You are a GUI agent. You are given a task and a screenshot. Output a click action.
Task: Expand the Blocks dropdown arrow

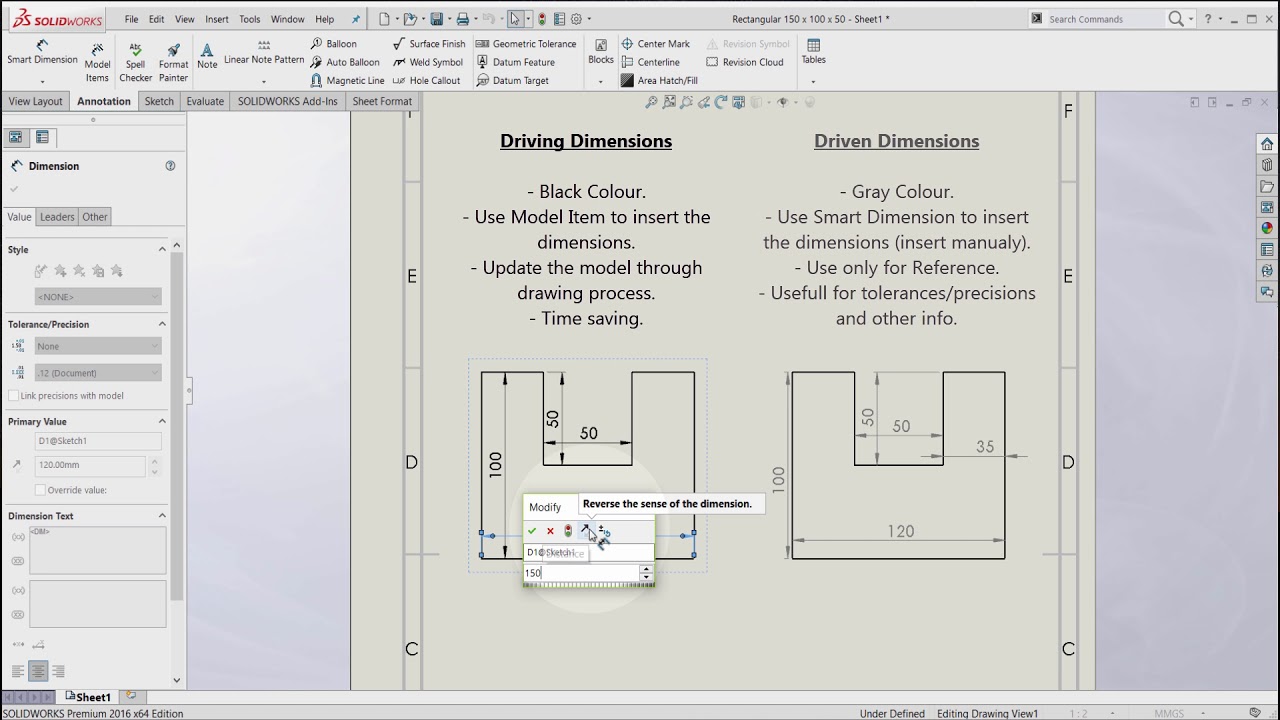[x=601, y=81]
